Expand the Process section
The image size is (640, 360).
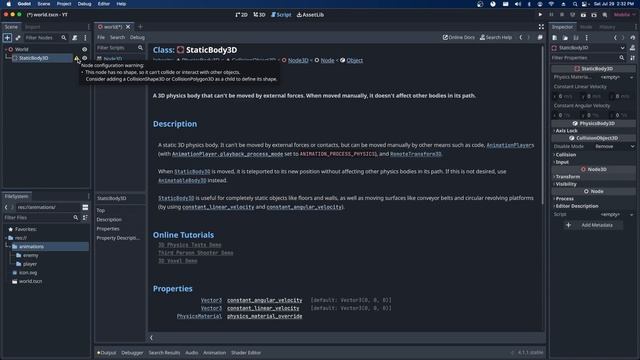(x=564, y=199)
